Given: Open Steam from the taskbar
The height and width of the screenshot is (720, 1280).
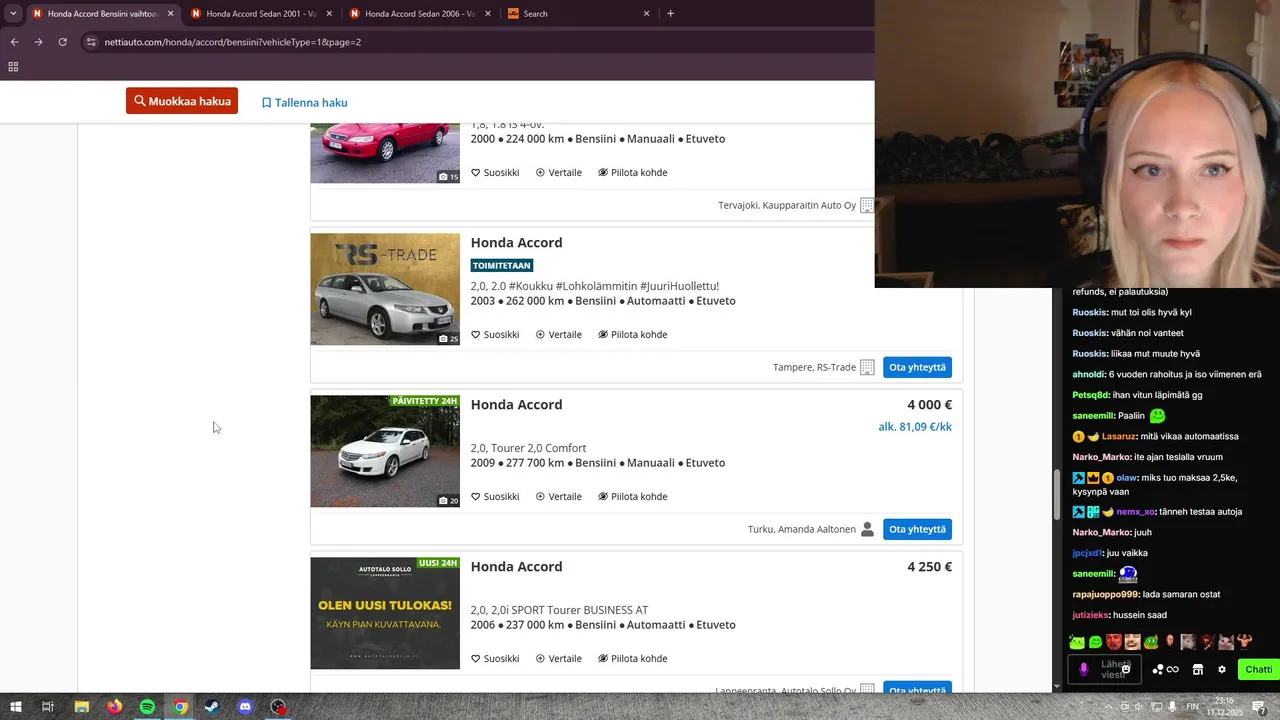Looking at the screenshot, I should pos(212,706).
